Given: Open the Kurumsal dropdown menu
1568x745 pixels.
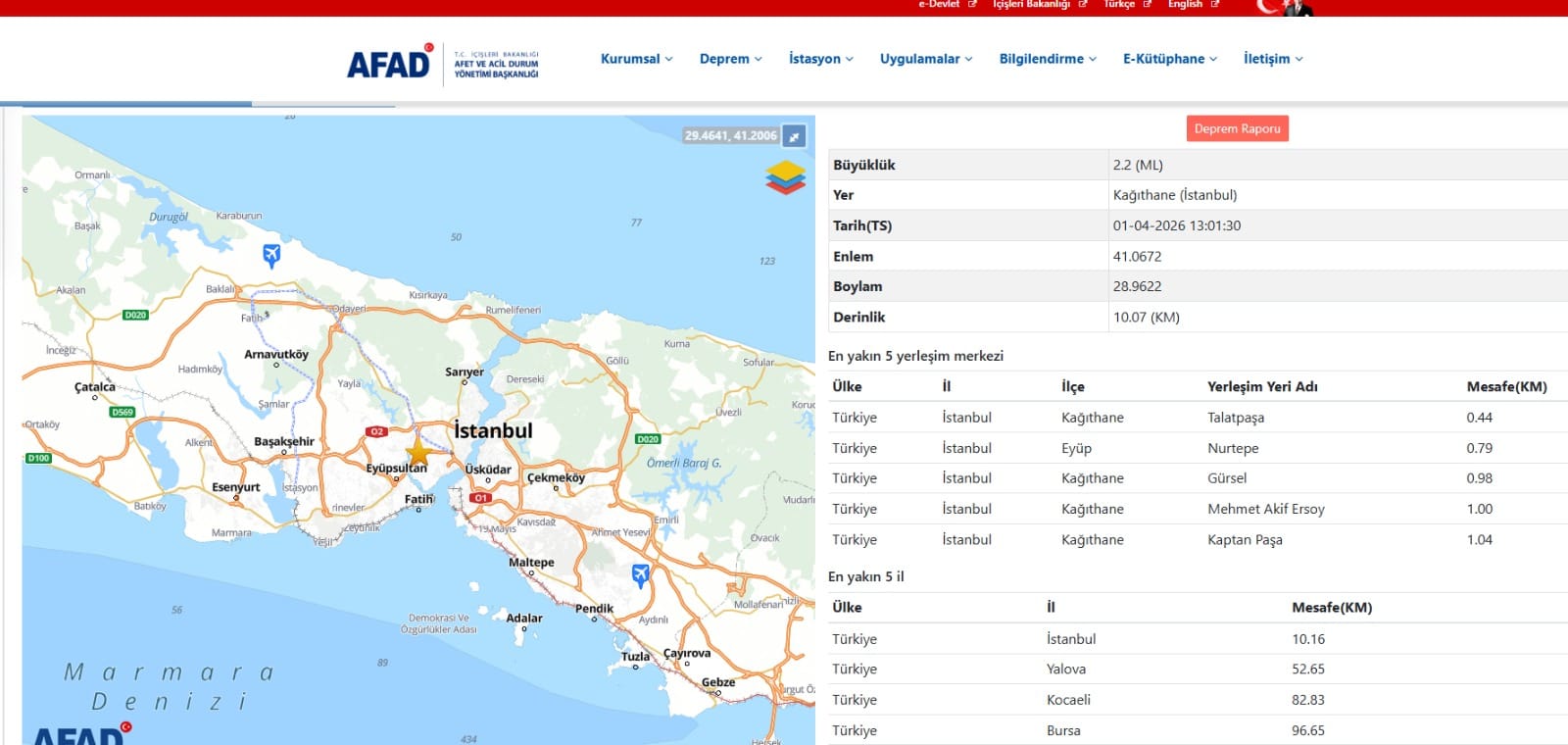Looking at the screenshot, I should pos(636,59).
